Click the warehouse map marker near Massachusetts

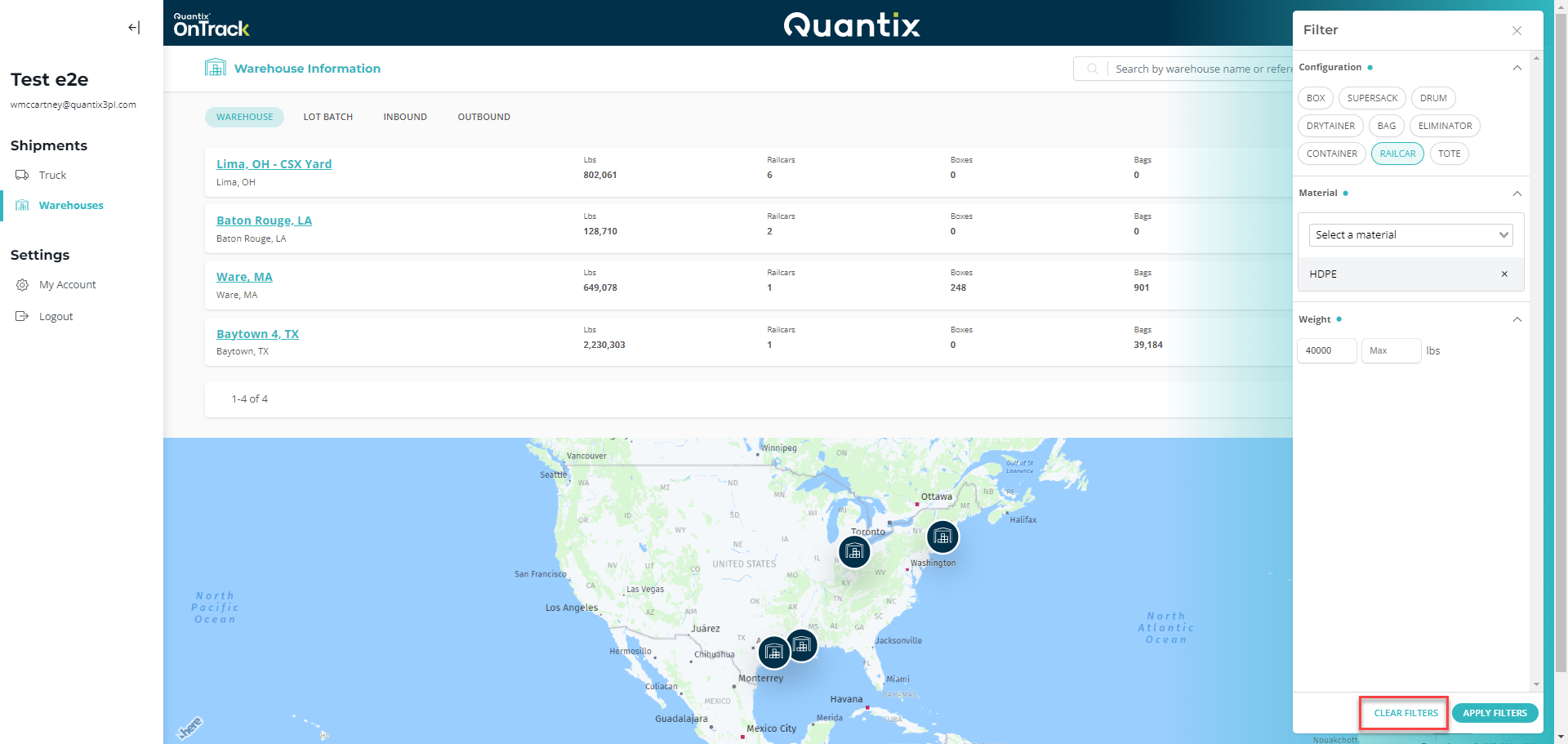pyautogui.click(x=942, y=537)
